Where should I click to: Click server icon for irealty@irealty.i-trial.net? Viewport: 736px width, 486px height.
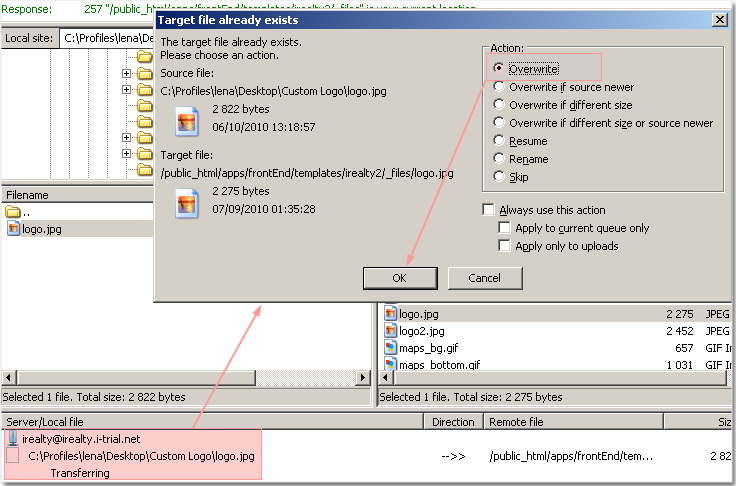(x=13, y=439)
